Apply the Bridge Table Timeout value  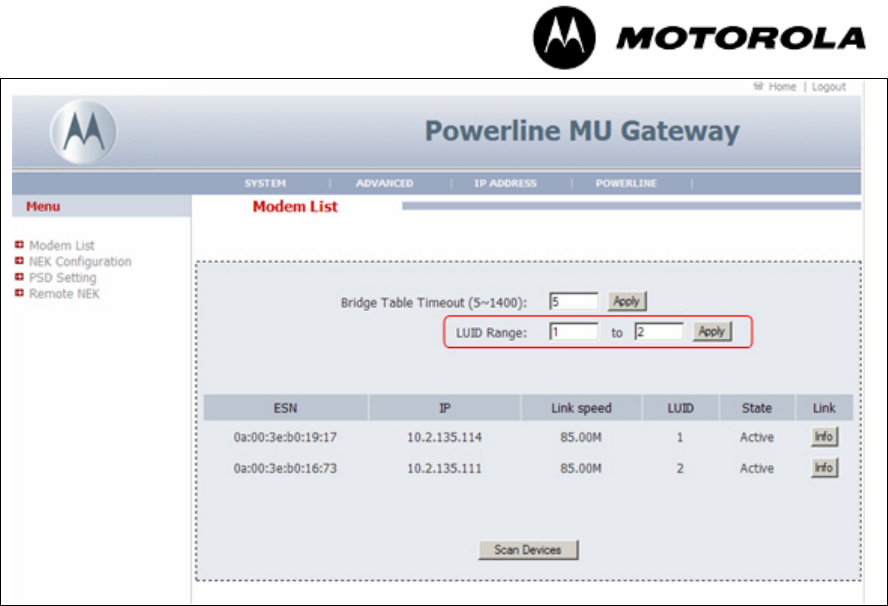point(627,301)
